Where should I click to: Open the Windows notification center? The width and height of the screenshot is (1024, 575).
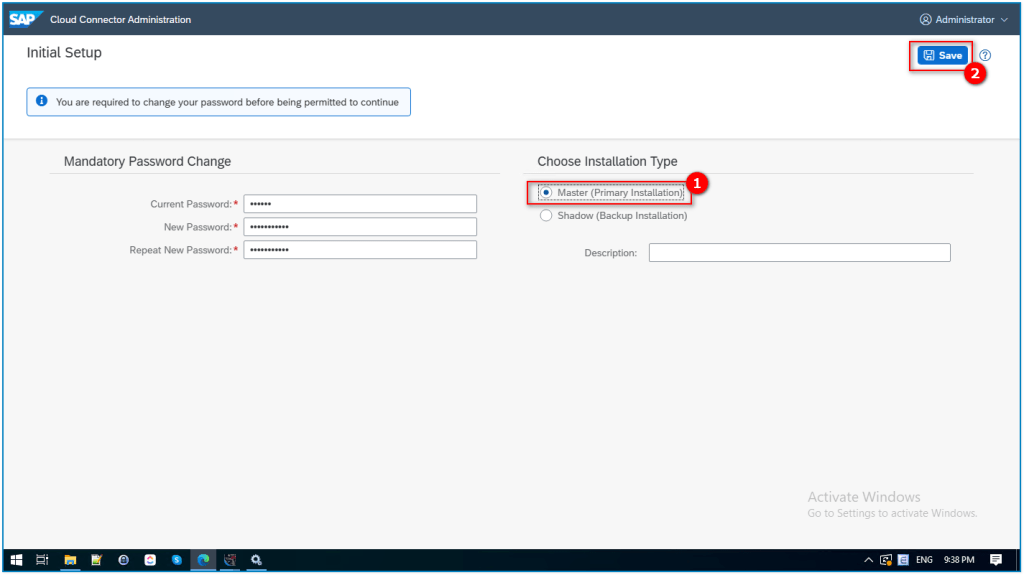[995, 560]
